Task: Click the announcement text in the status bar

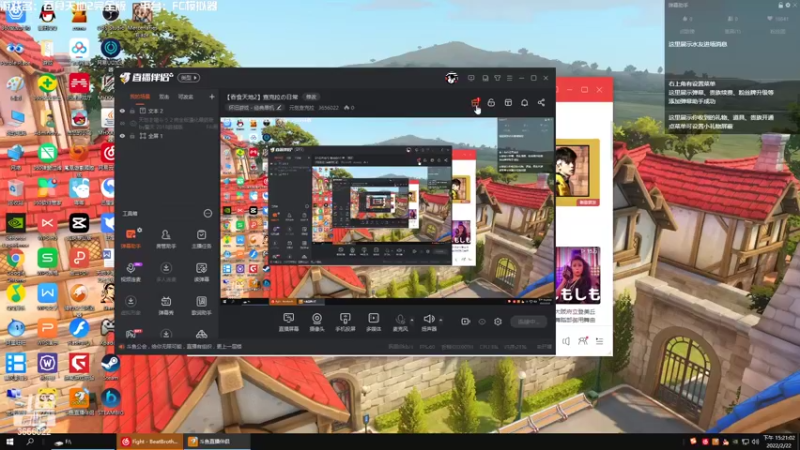Action: click(x=184, y=346)
